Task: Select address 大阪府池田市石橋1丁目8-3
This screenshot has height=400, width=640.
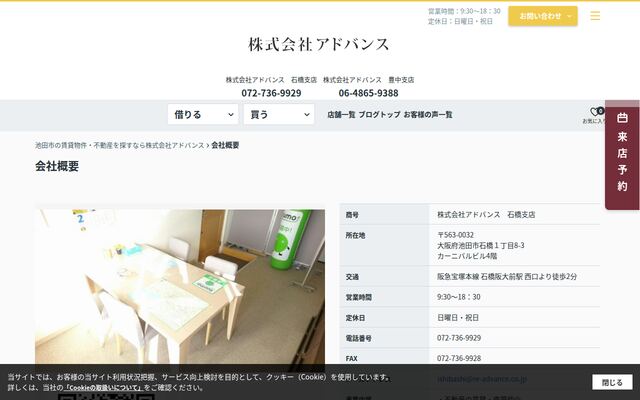Action: pos(481,246)
